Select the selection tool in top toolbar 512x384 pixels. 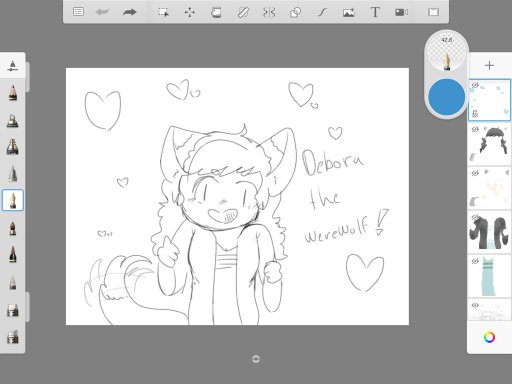click(163, 12)
